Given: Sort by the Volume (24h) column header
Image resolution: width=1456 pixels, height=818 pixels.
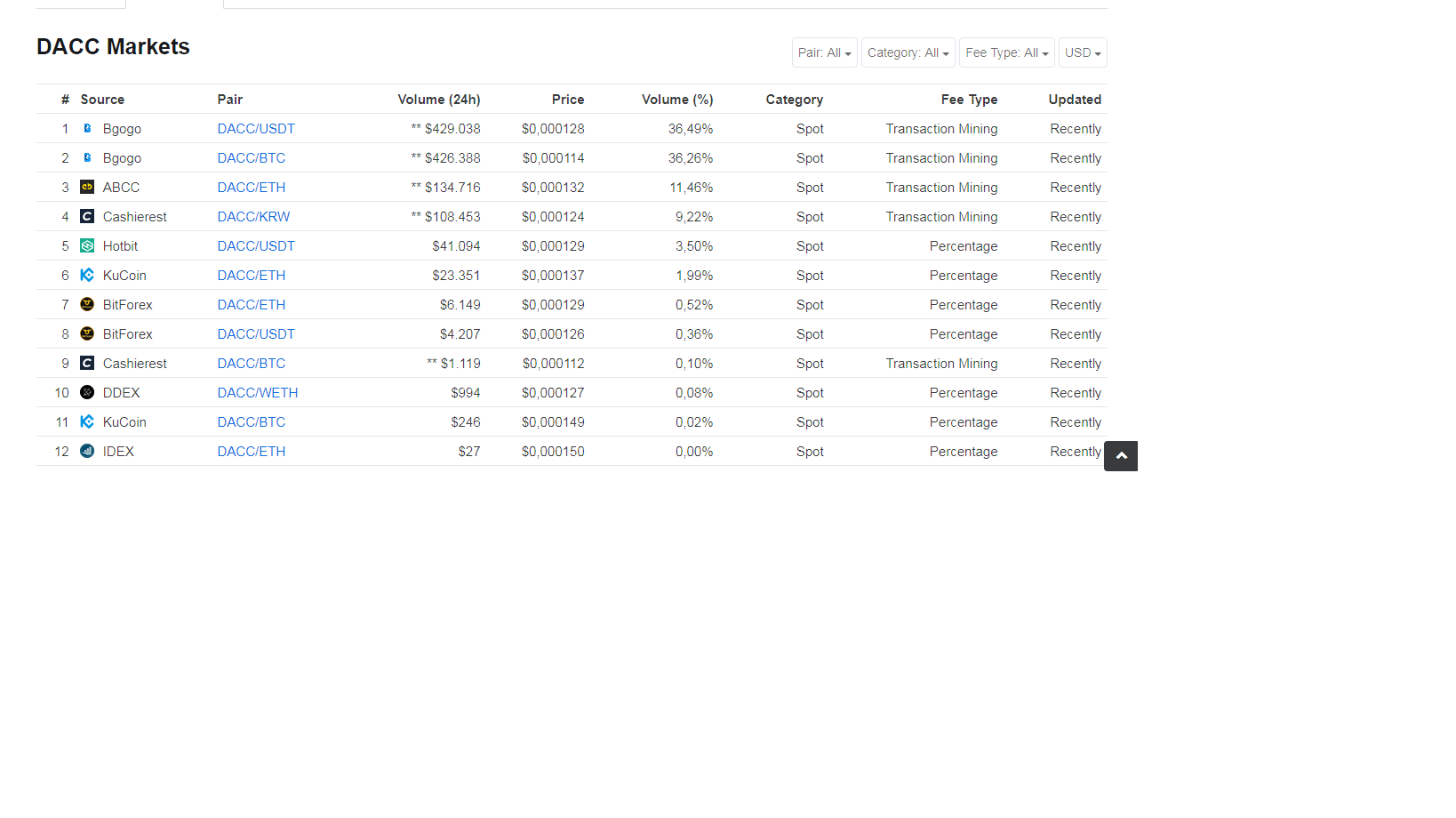Looking at the screenshot, I should pyautogui.click(x=439, y=100).
